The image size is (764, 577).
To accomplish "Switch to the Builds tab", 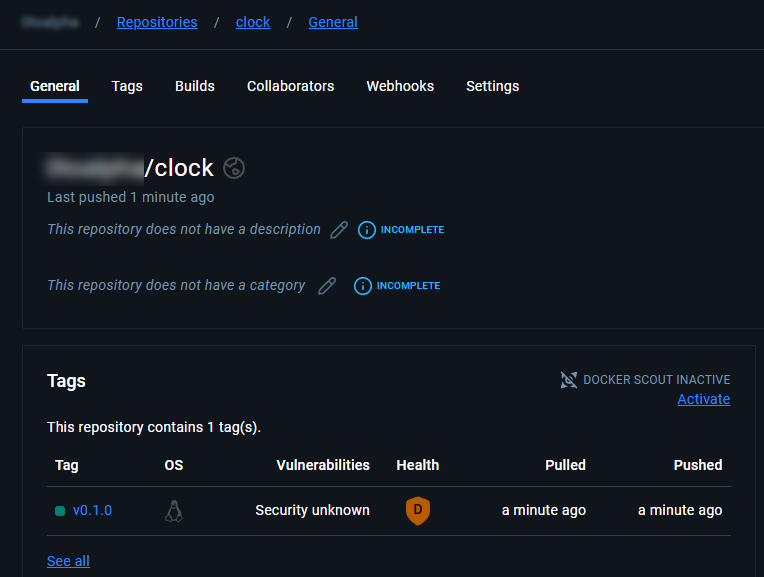I will click(x=194, y=86).
